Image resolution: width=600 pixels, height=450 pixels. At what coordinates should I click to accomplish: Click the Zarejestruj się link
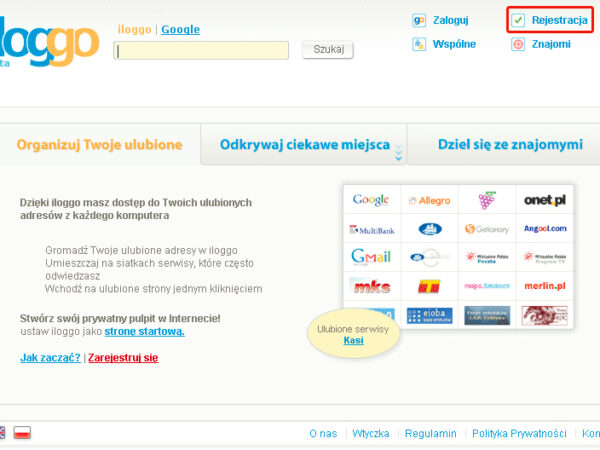coord(123,358)
